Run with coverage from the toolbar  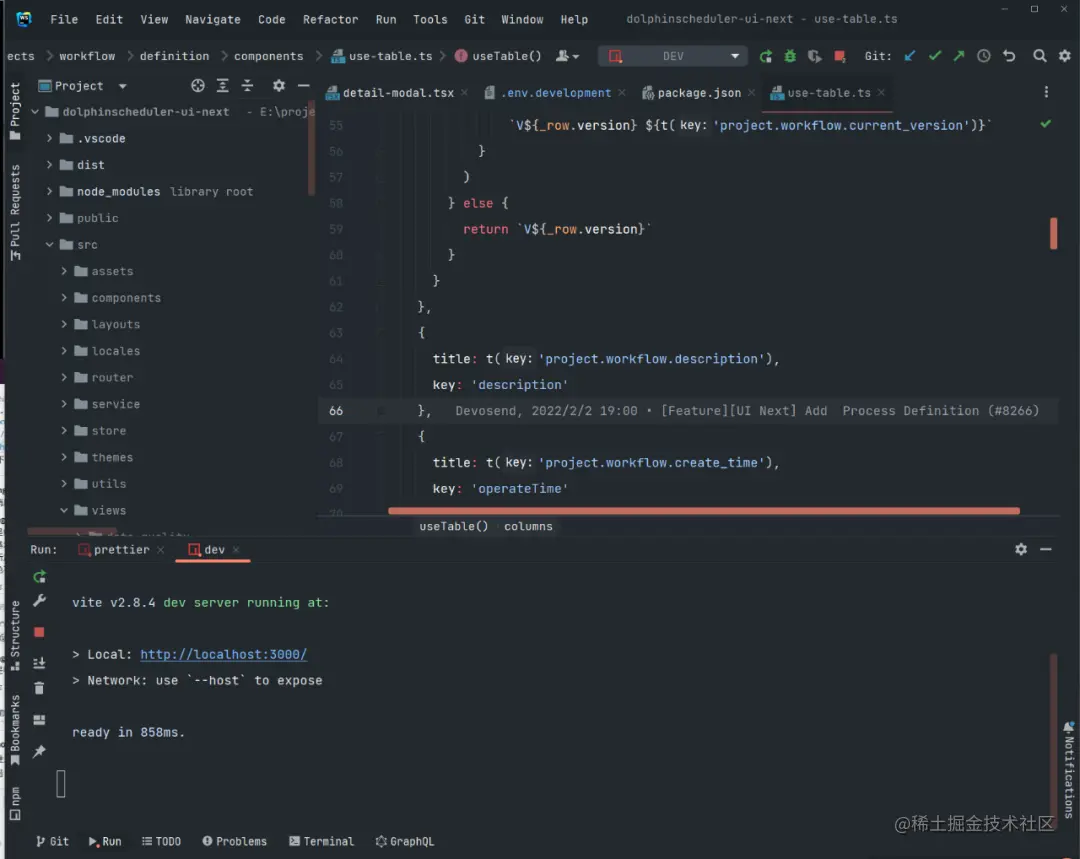pos(815,56)
